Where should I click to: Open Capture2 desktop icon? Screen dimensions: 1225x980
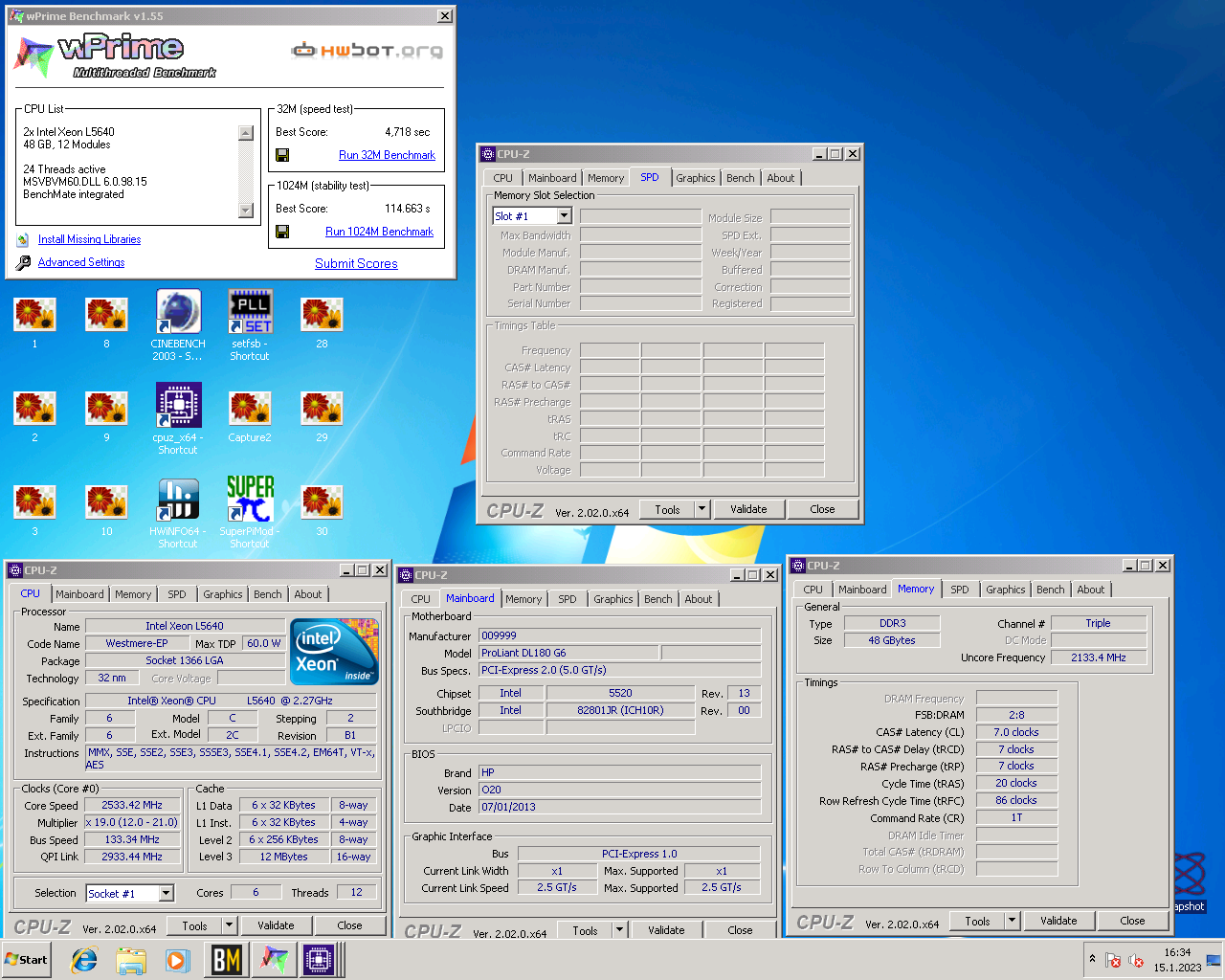tap(250, 416)
